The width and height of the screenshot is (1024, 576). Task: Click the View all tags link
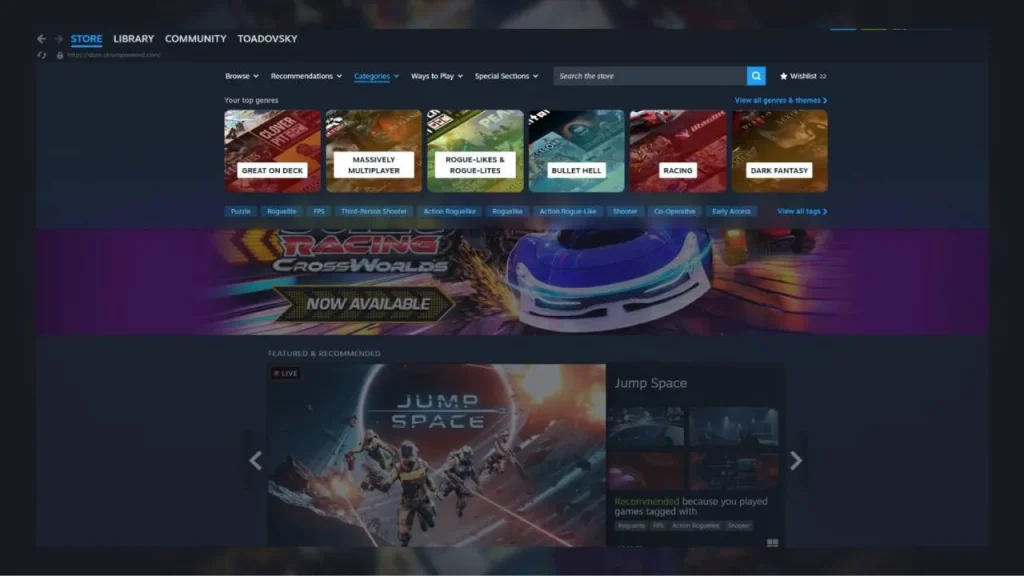pos(802,212)
